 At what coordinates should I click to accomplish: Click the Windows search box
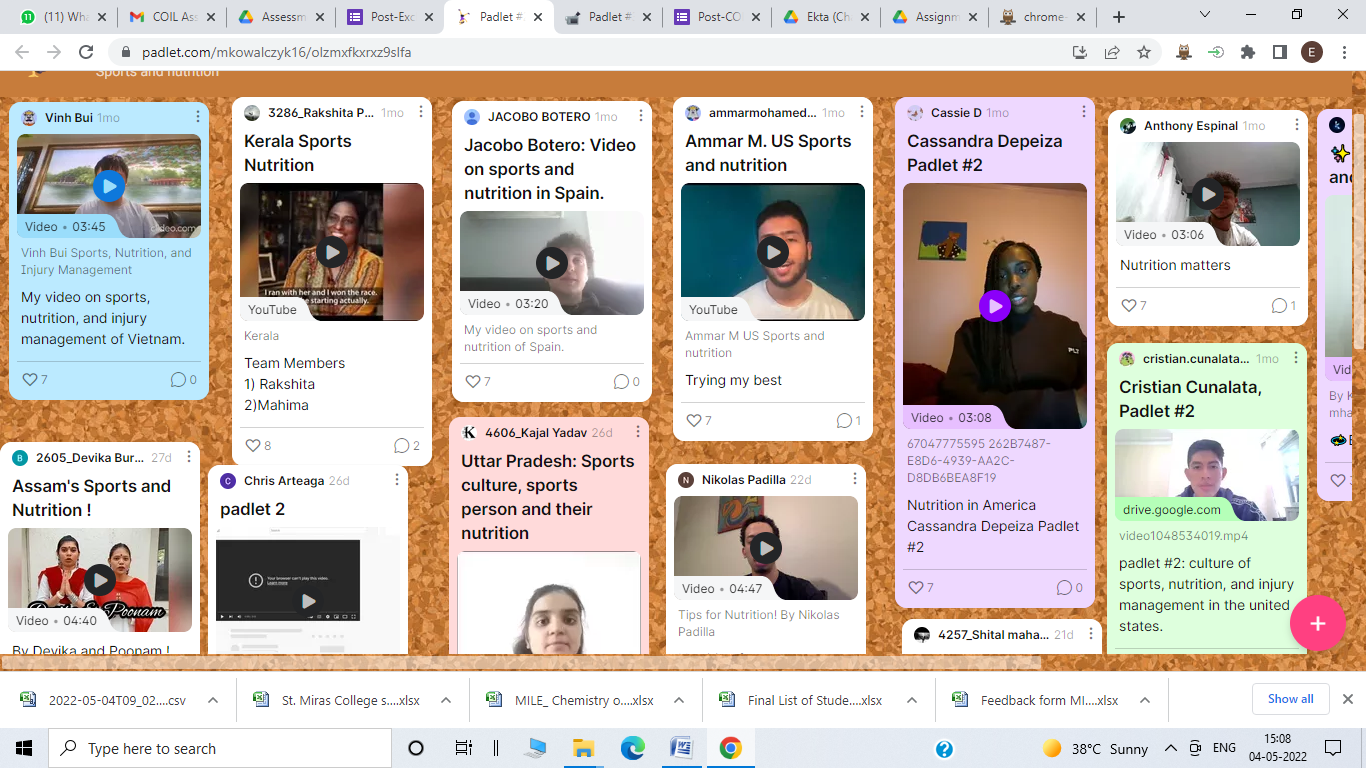220,747
